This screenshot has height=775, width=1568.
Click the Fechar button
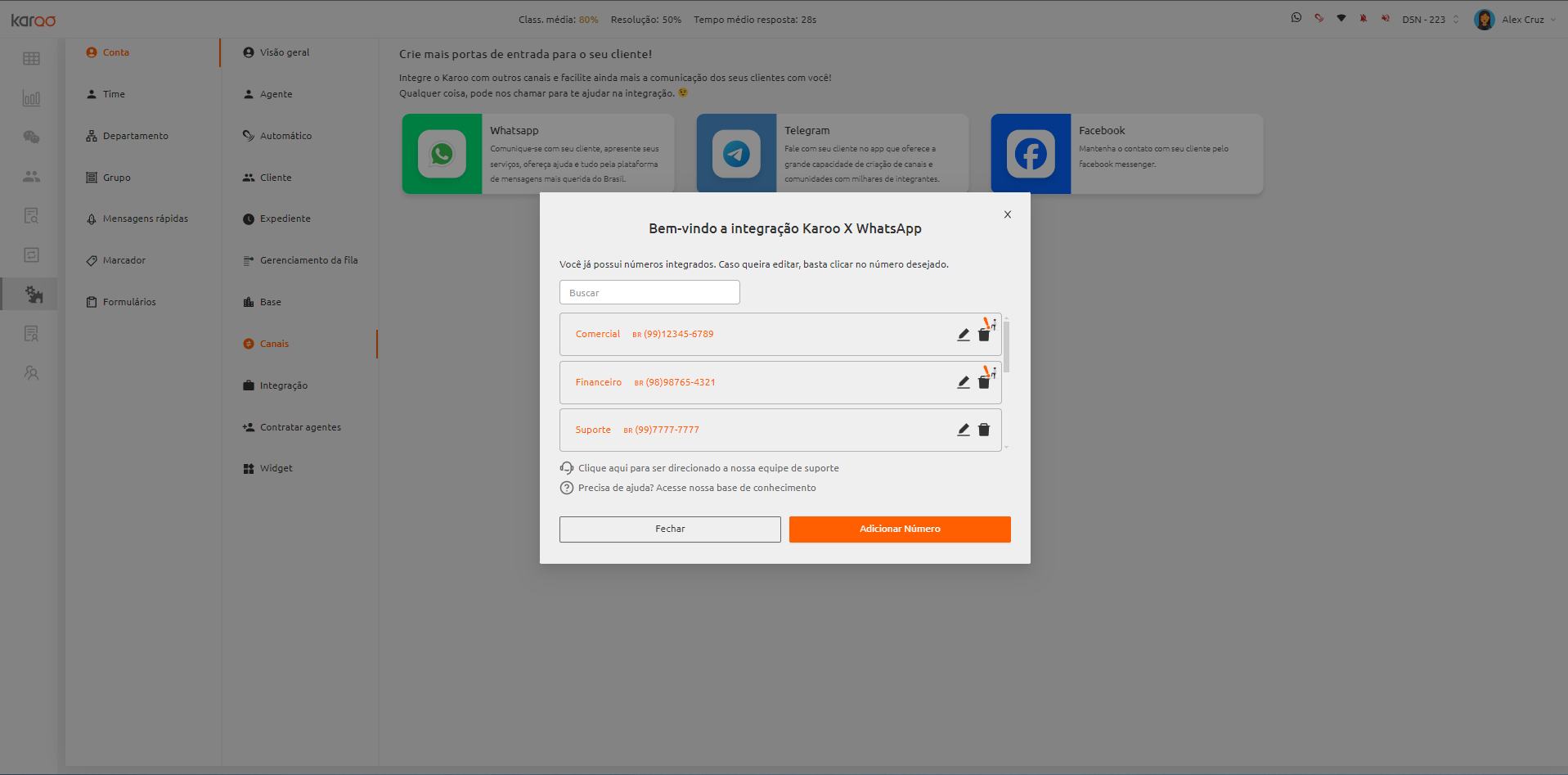click(x=670, y=529)
